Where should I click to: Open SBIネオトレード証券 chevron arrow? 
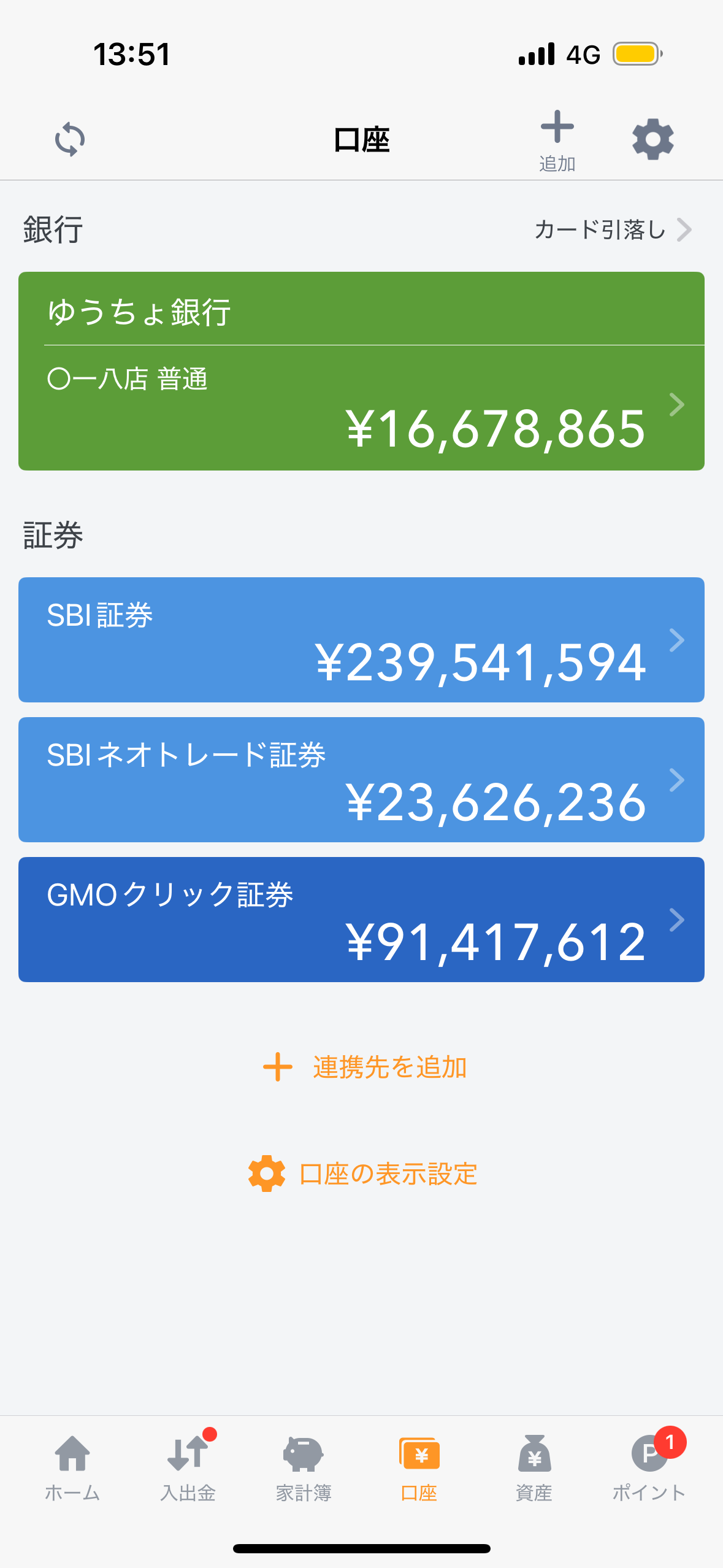(x=676, y=780)
